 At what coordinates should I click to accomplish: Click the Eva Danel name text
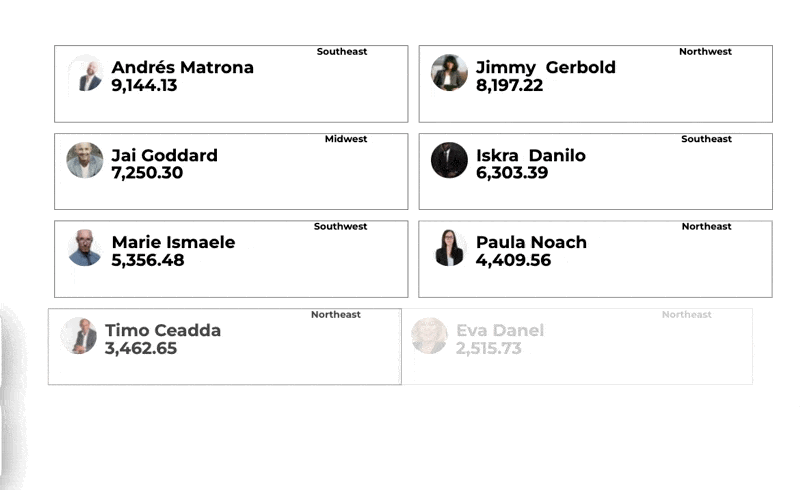[x=500, y=330]
